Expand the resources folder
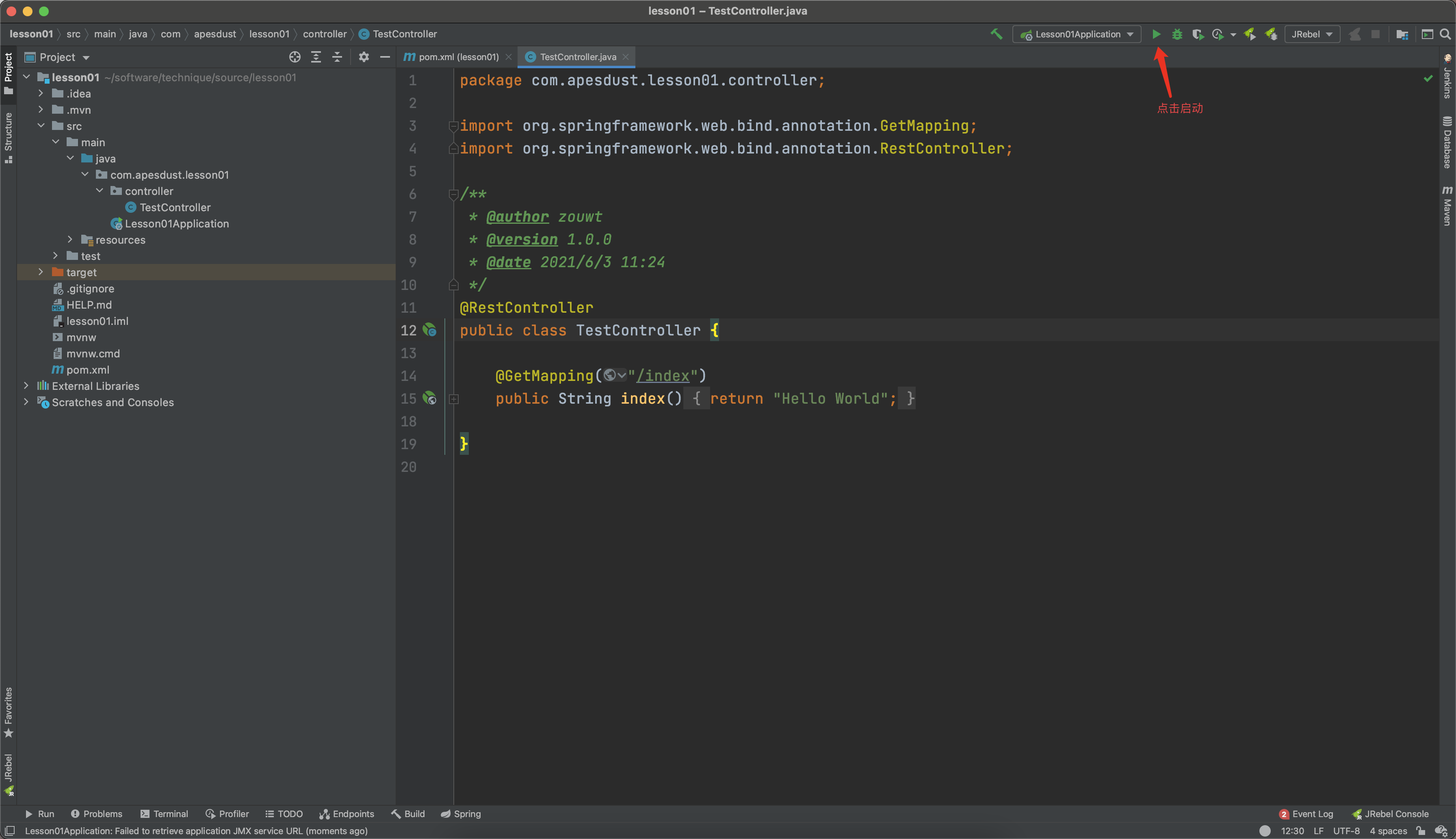 (x=70, y=240)
